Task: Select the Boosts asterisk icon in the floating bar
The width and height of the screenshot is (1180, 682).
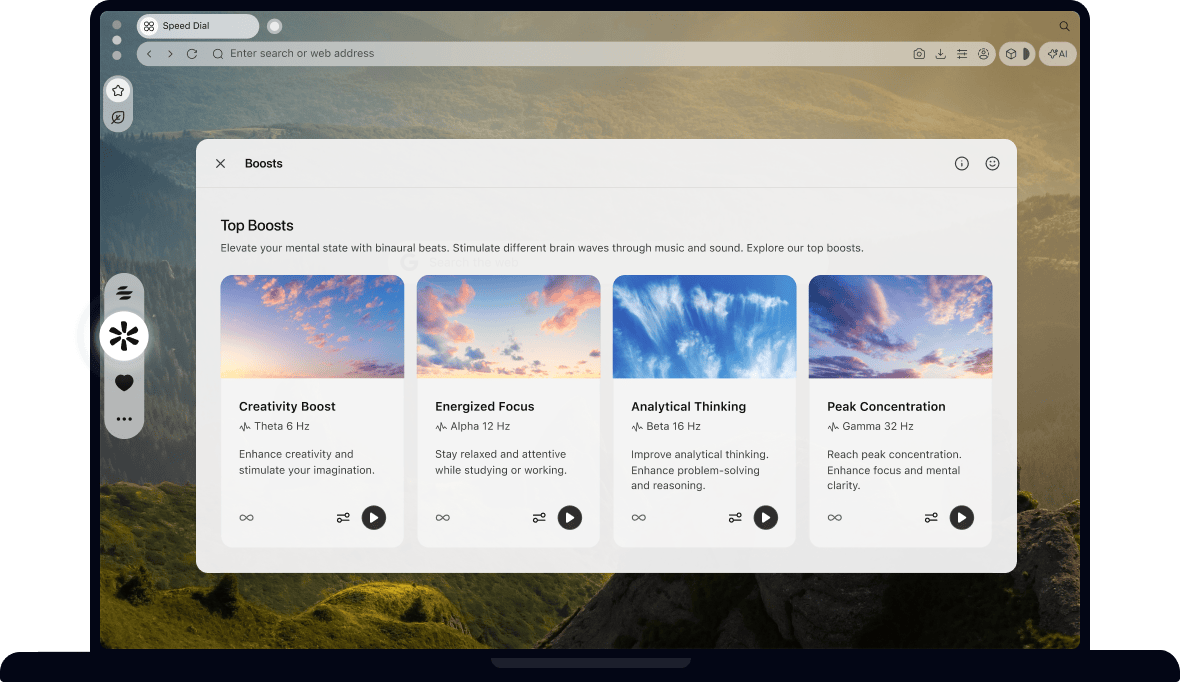Action: [x=123, y=336]
